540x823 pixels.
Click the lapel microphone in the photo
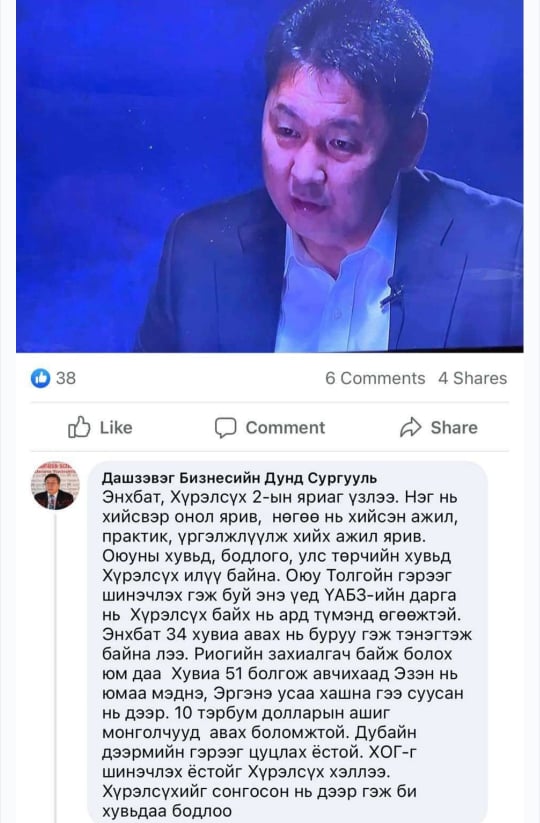(395, 291)
